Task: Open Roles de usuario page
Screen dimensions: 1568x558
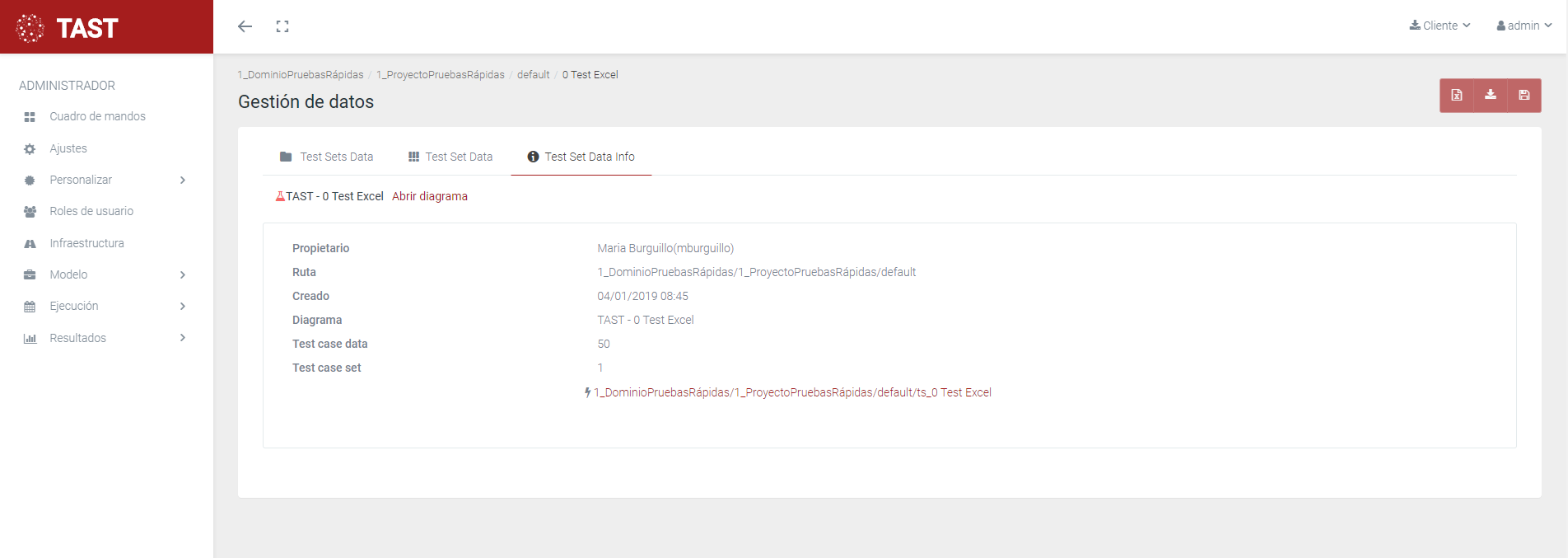Action: (x=91, y=211)
